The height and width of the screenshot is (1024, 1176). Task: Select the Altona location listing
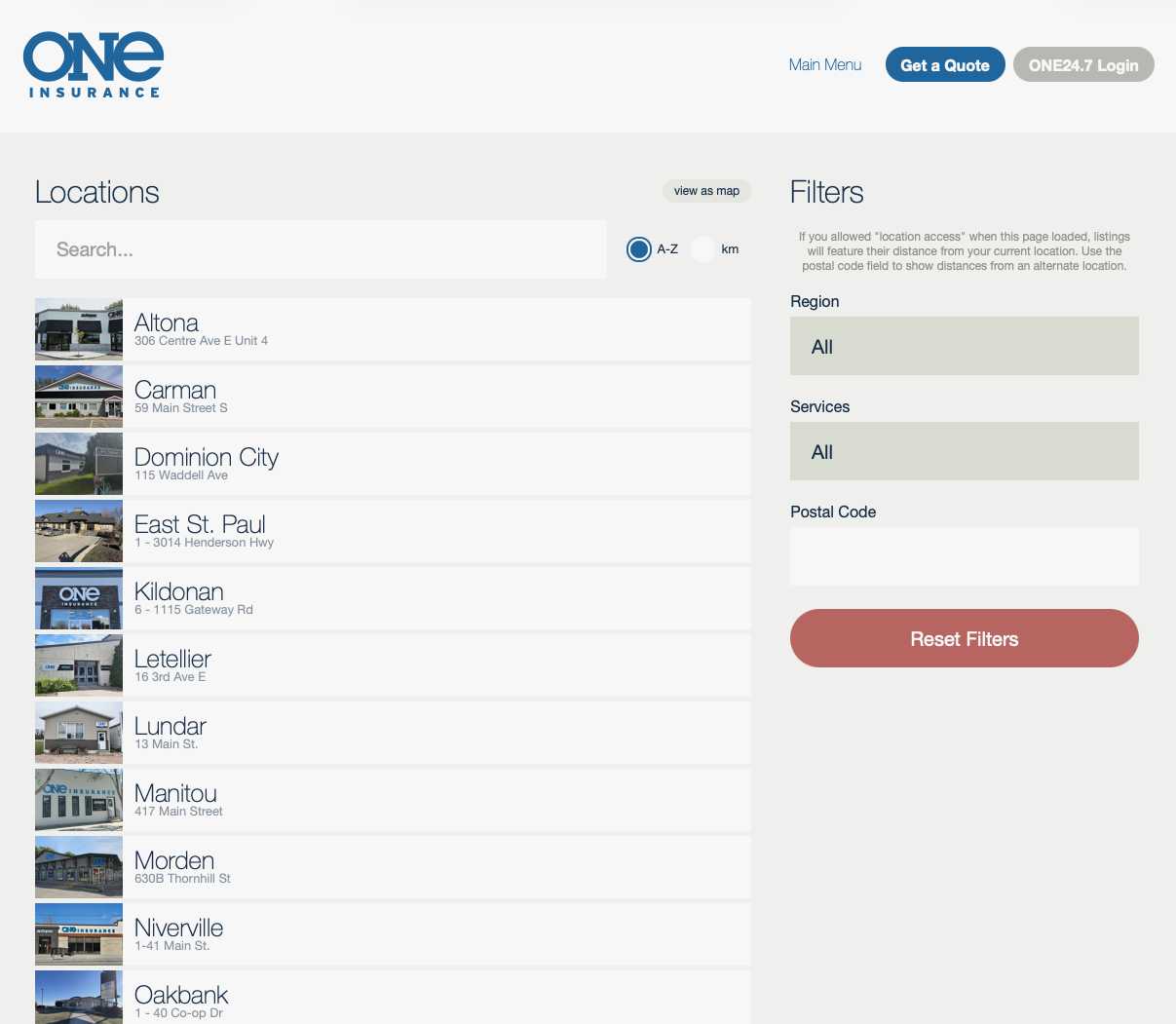pyautogui.click(x=390, y=328)
